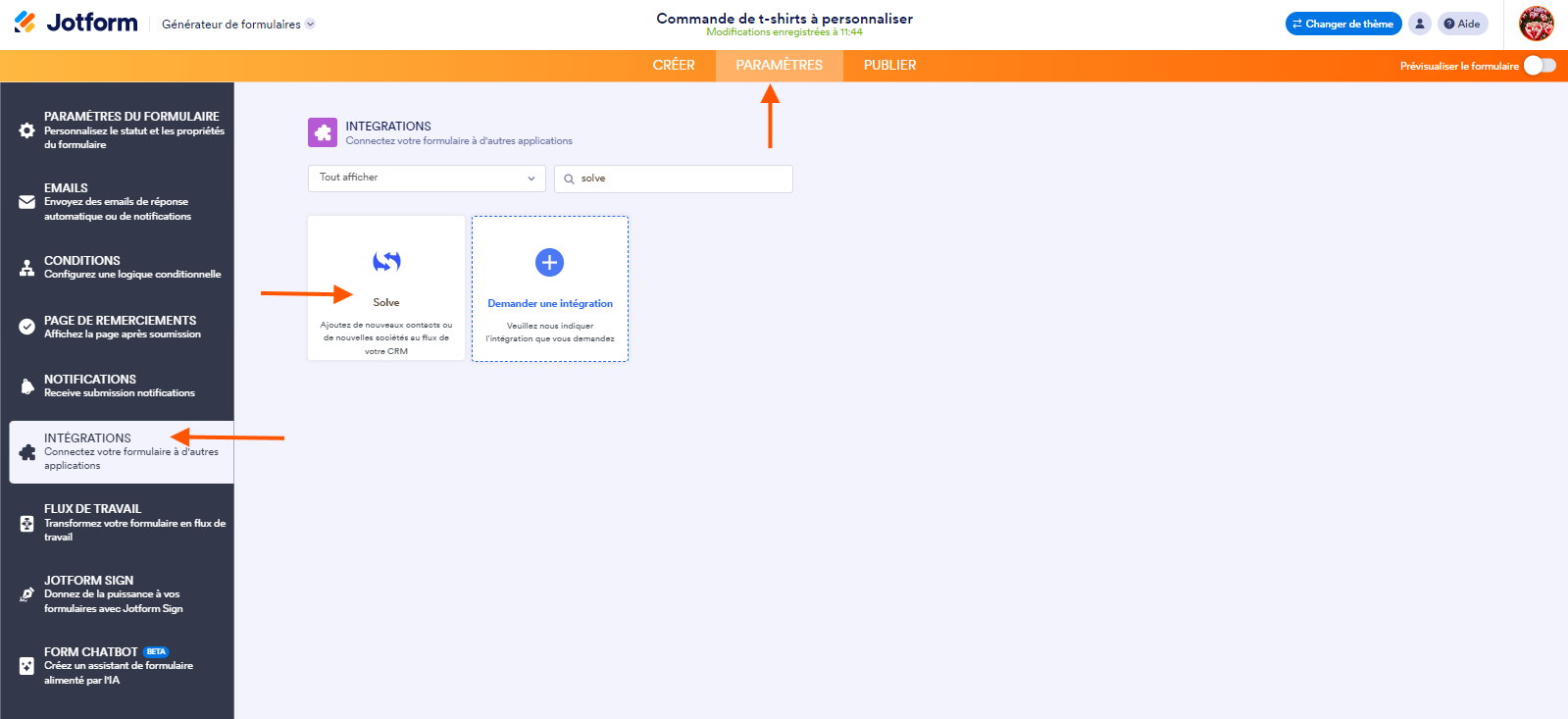Screen dimensions: 1568x719
Task: Click the Aide help button
Action: click(1462, 24)
